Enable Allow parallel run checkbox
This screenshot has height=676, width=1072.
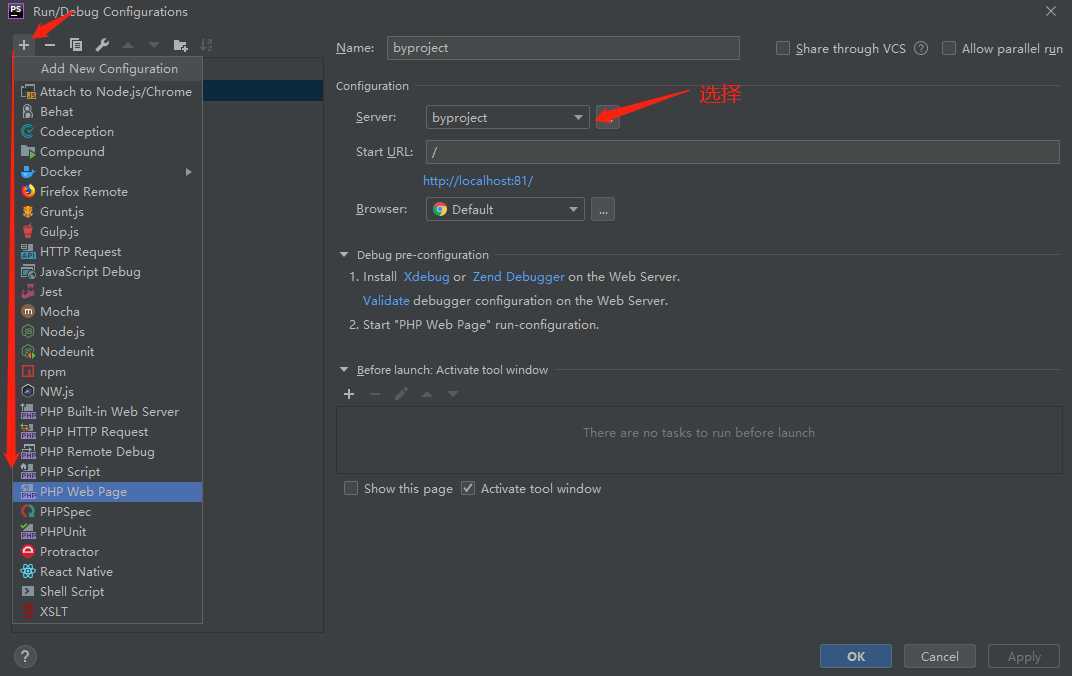pos(949,49)
